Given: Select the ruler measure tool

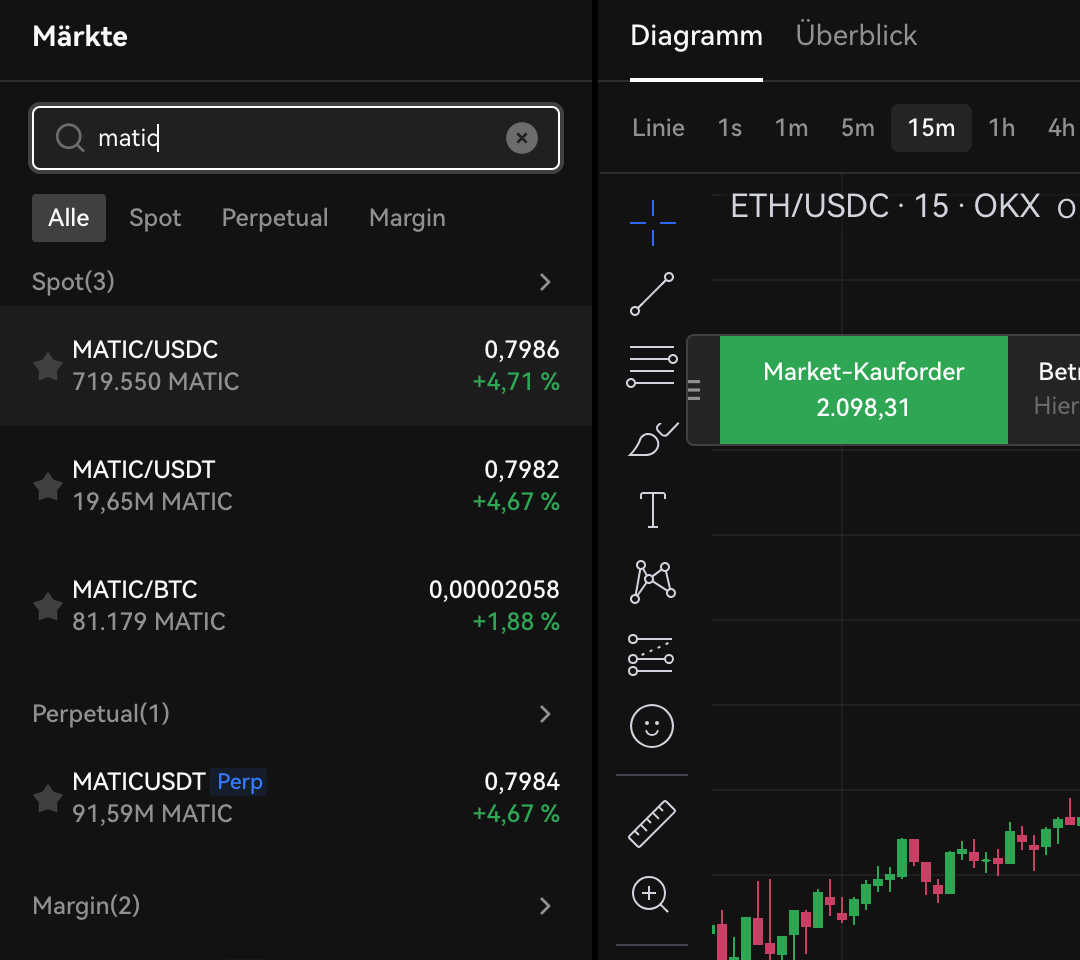Looking at the screenshot, I should coord(652,824).
